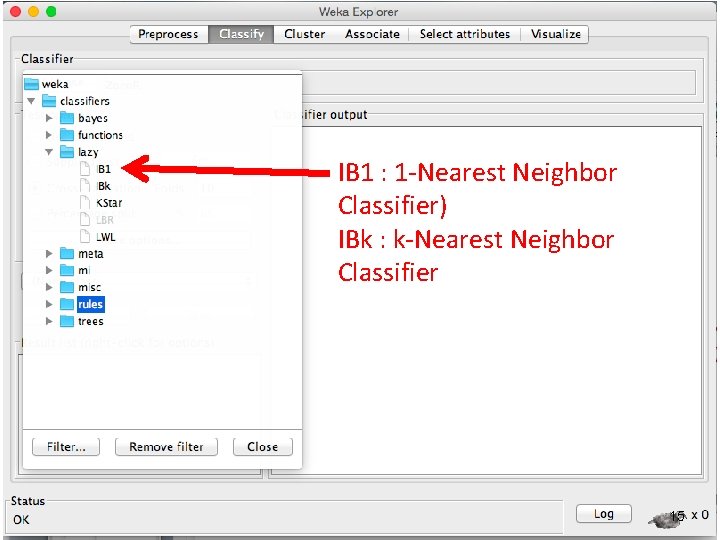Select the KStar classifier label
720x540 pixels.
109,203
